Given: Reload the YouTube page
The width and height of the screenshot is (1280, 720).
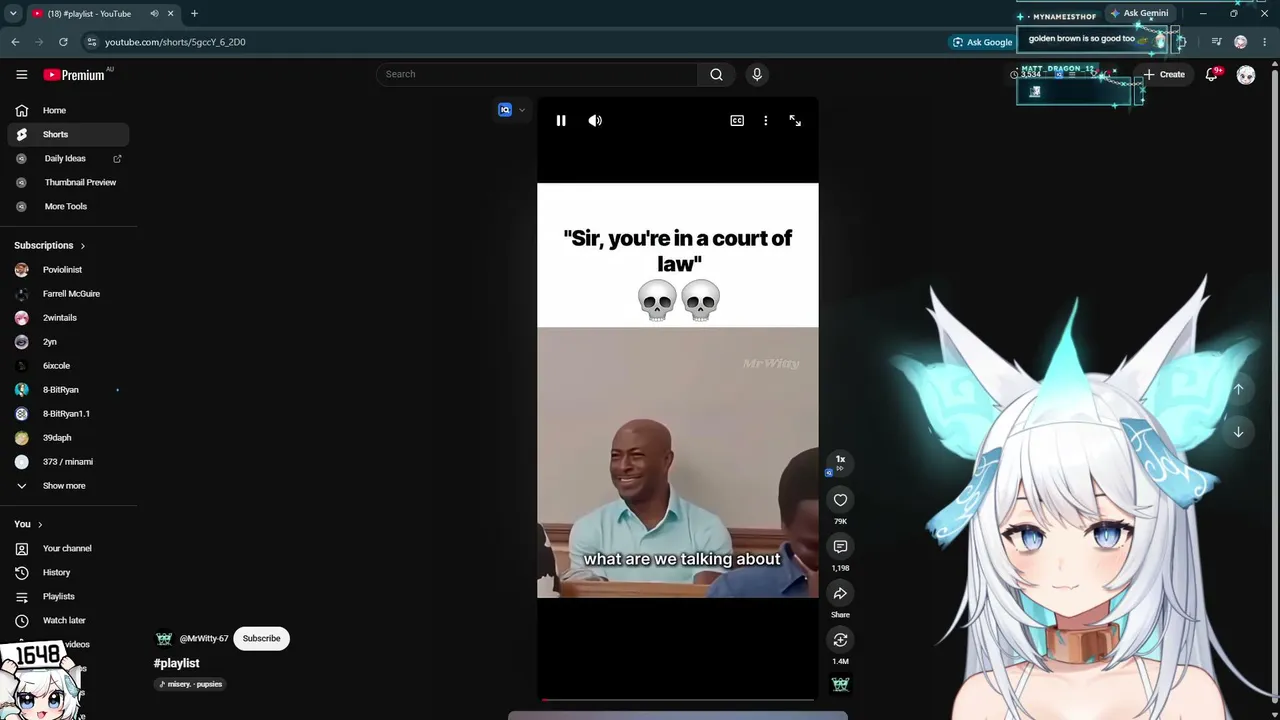Looking at the screenshot, I should point(63,42).
